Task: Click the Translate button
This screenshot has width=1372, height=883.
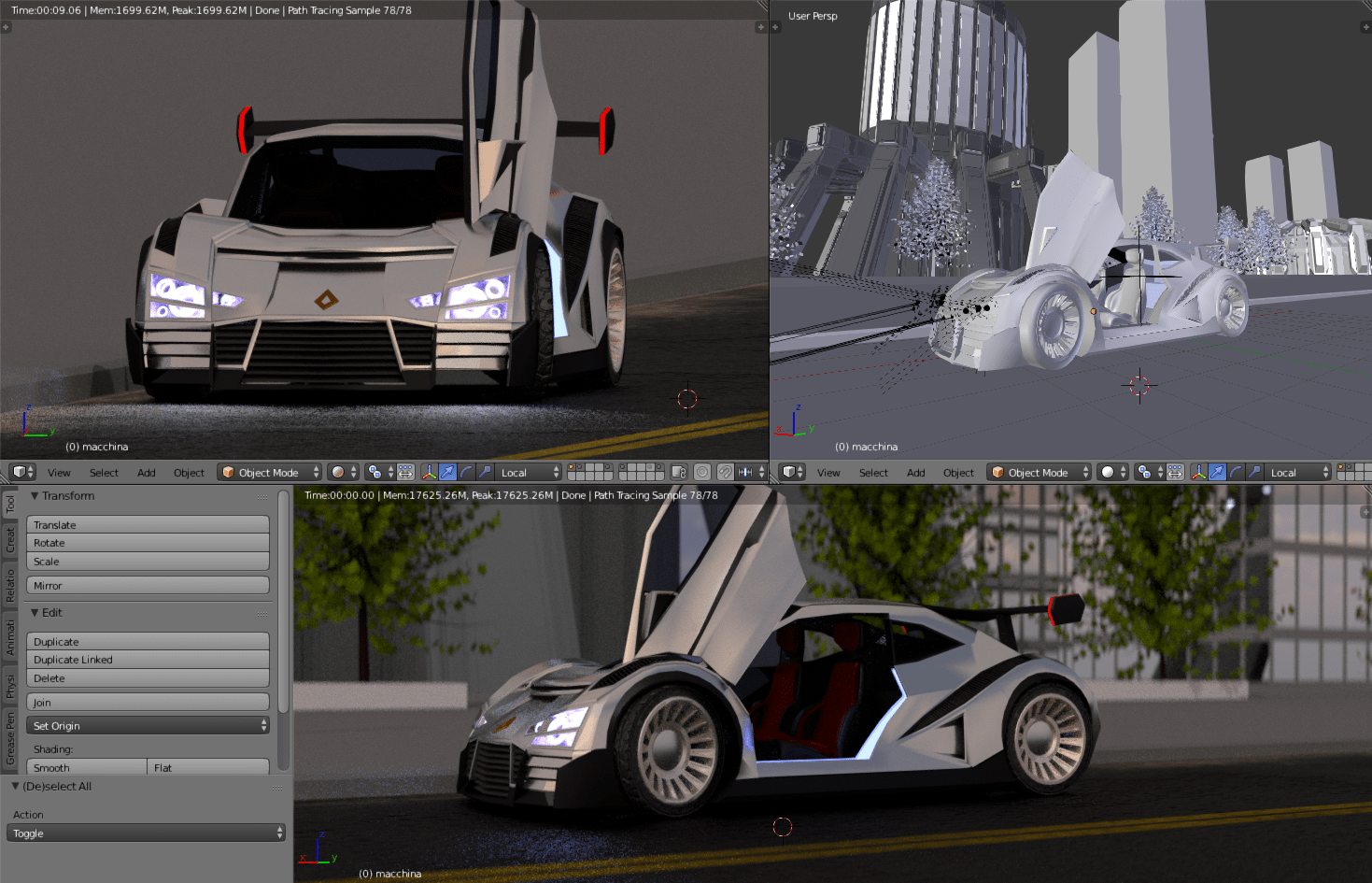Action: pos(148,525)
